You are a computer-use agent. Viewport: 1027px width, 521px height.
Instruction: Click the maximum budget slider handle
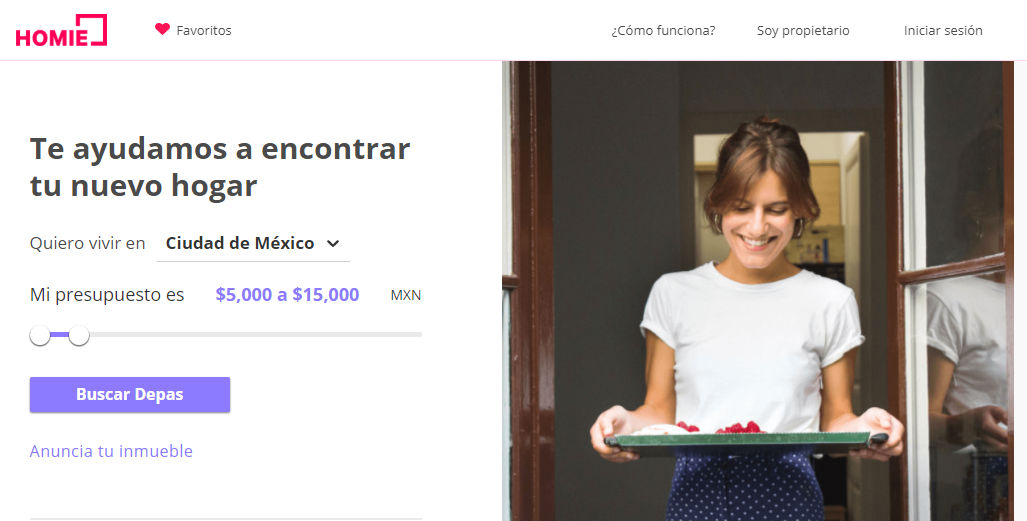pyautogui.click(x=79, y=335)
